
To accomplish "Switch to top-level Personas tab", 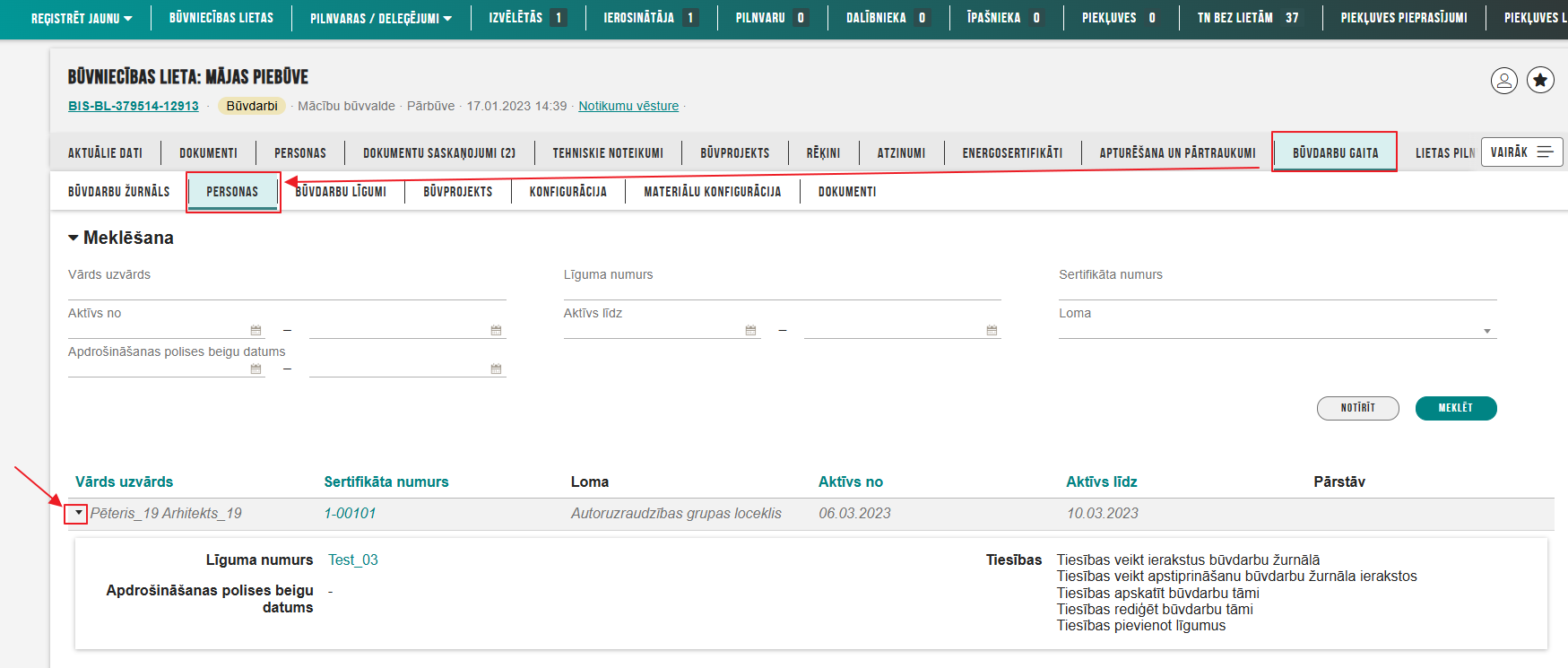I will 300,153.
